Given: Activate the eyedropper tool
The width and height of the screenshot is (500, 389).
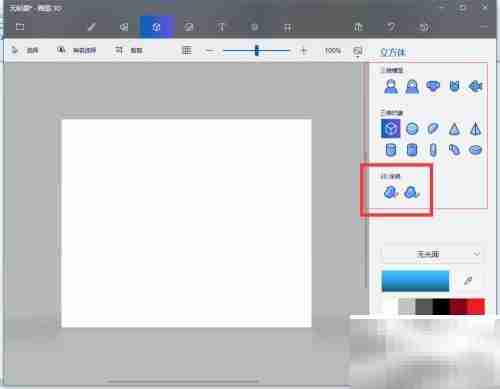Looking at the screenshot, I should point(468,281).
